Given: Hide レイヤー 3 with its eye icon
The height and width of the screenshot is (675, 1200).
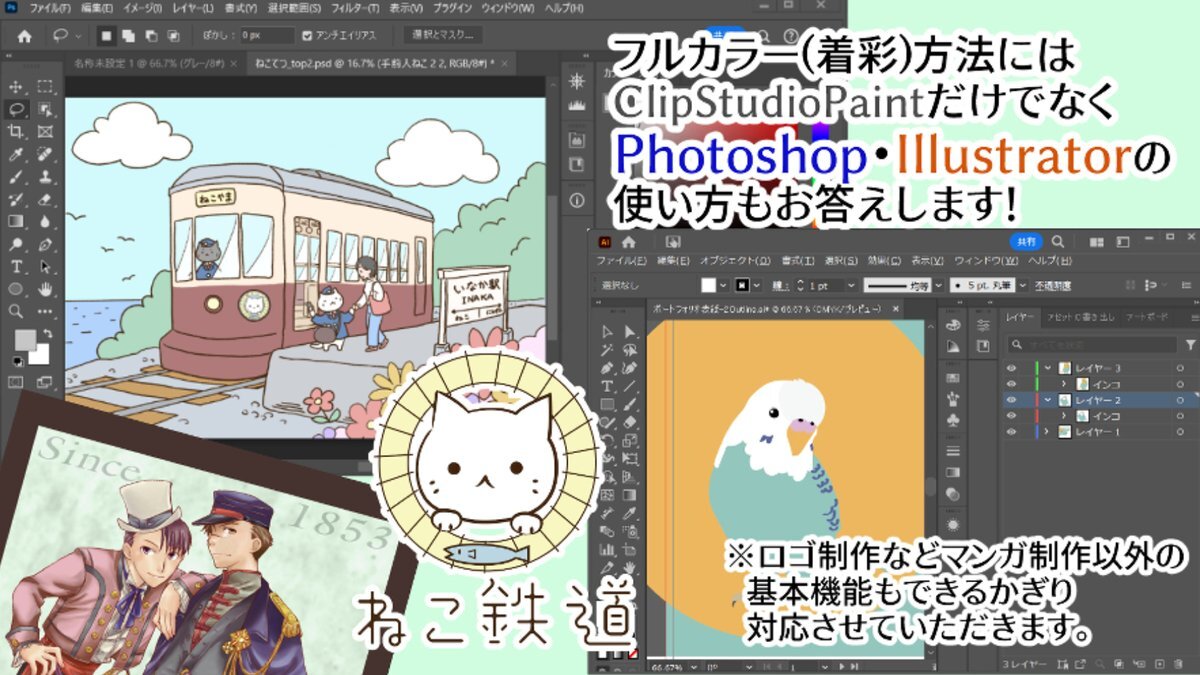Looking at the screenshot, I should (x=1011, y=368).
